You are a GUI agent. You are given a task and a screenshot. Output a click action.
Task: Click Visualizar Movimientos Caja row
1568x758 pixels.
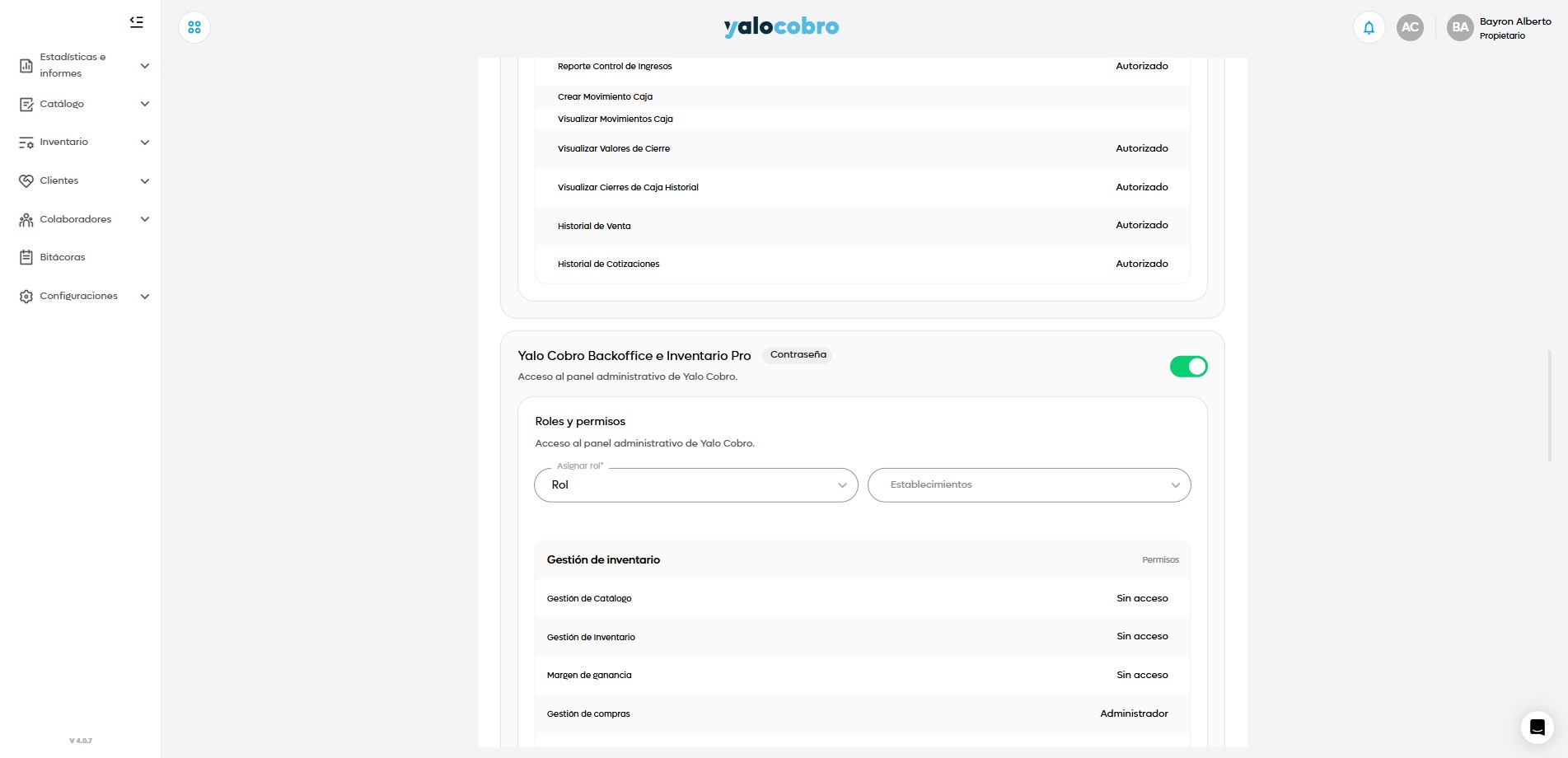[862, 119]
